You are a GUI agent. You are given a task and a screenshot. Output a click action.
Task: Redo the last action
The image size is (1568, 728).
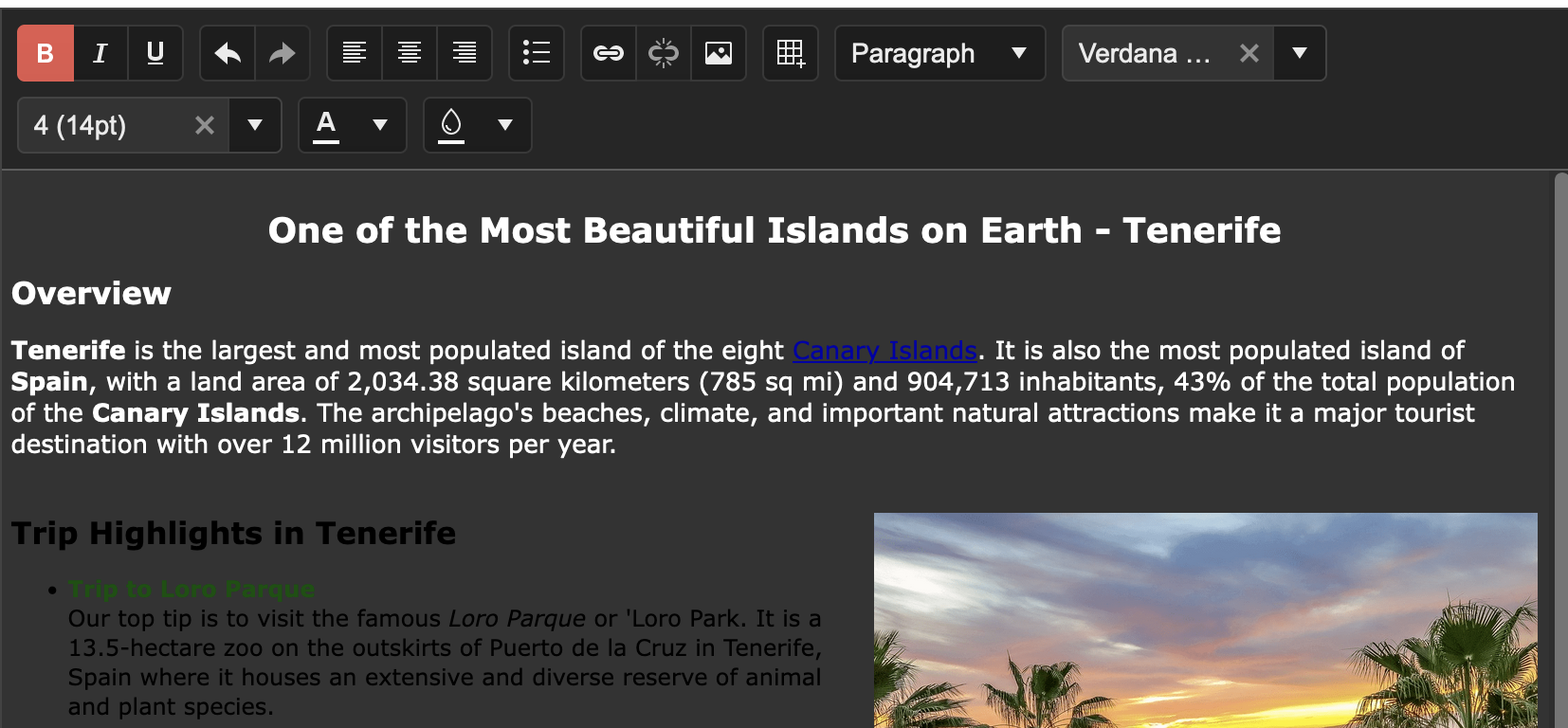[x=283, y=53]
